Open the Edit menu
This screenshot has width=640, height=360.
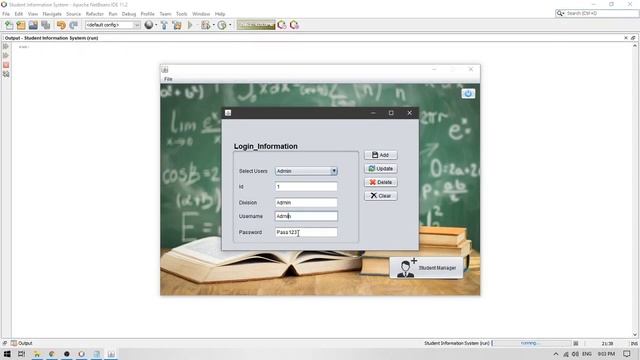coord(19,14)
